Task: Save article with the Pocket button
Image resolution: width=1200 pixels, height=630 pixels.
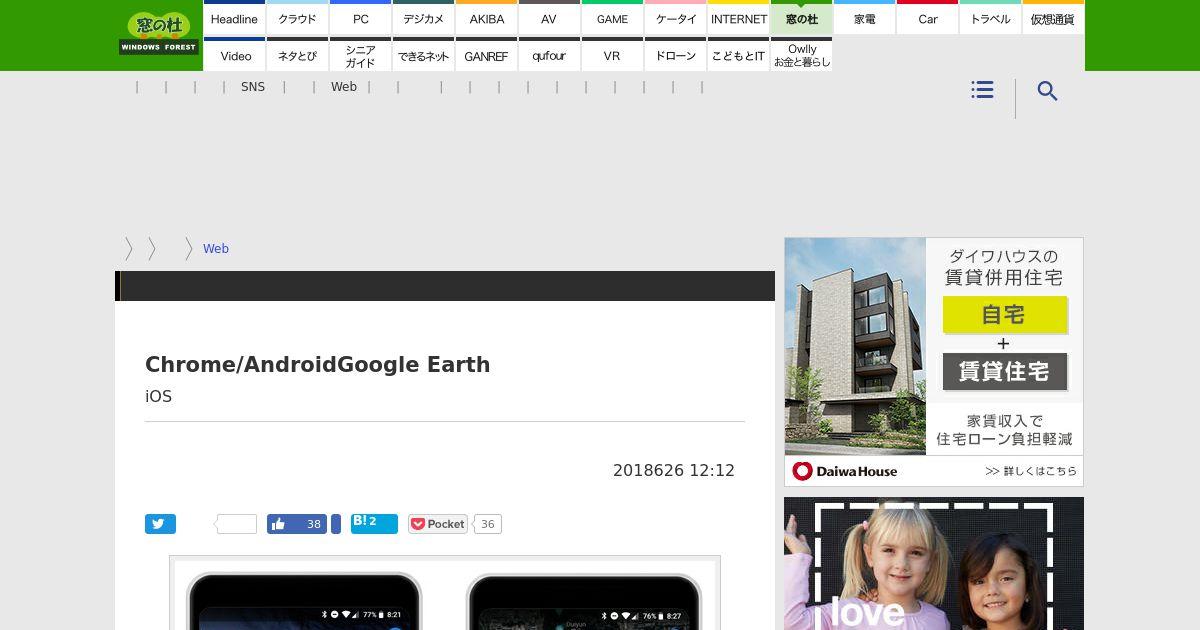Action: (x=438, y=524)
